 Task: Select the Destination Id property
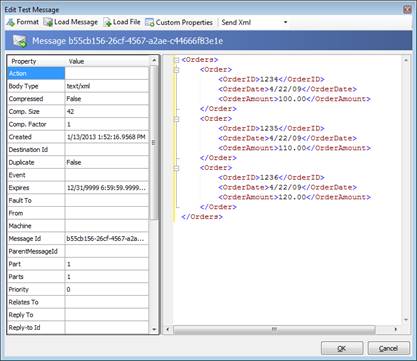(78, 150)
